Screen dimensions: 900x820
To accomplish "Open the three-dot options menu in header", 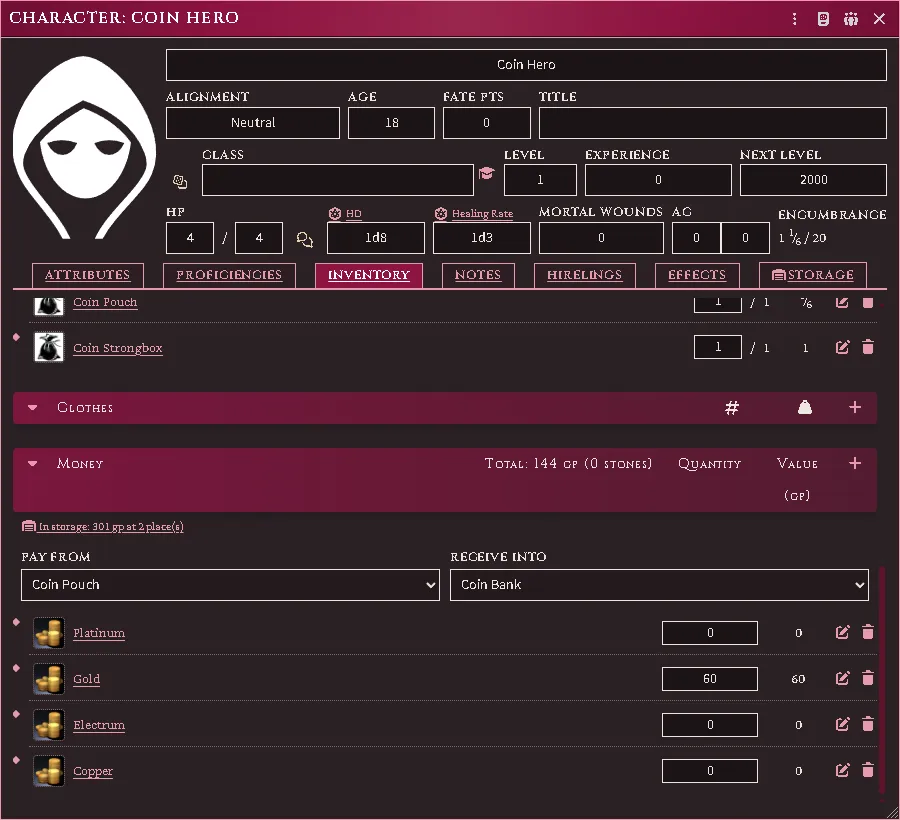I will 794,19.
